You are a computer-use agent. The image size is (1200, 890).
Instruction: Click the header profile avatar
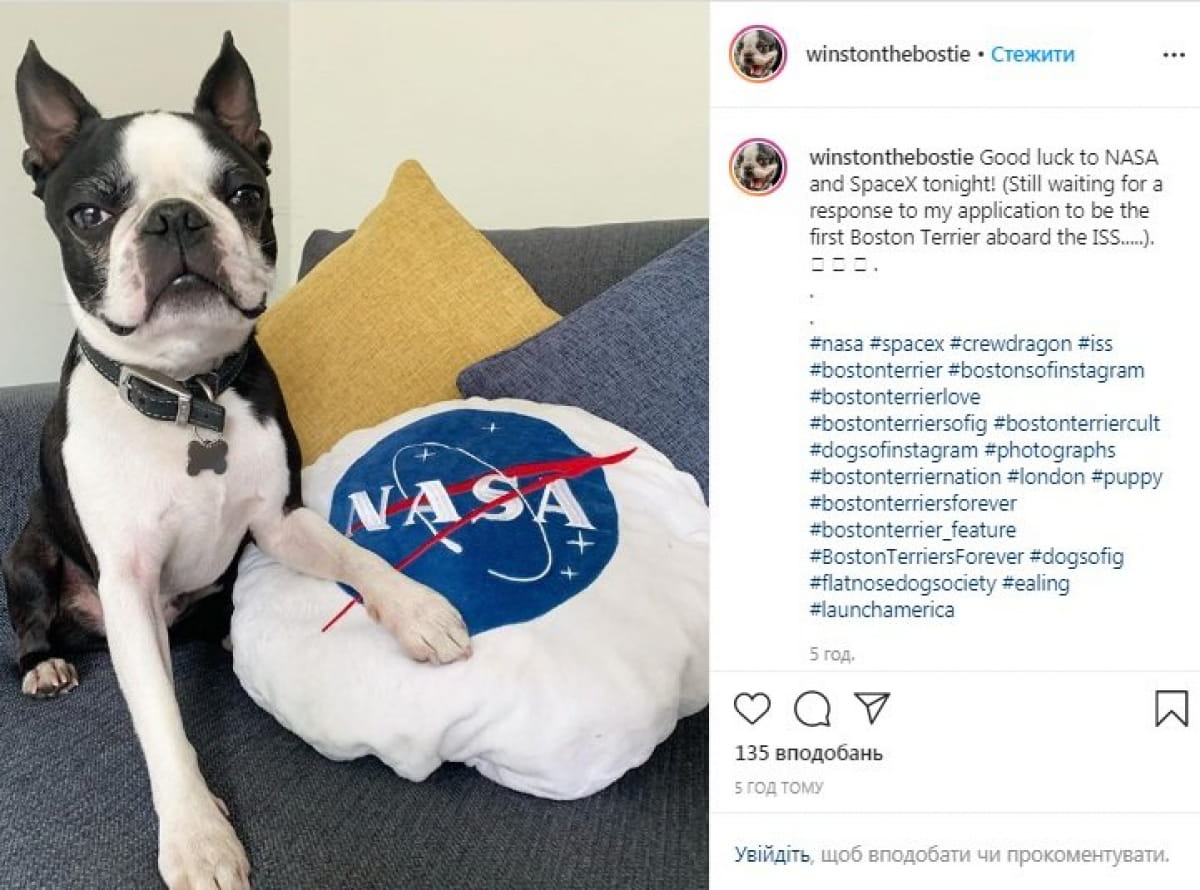[757, 54]
